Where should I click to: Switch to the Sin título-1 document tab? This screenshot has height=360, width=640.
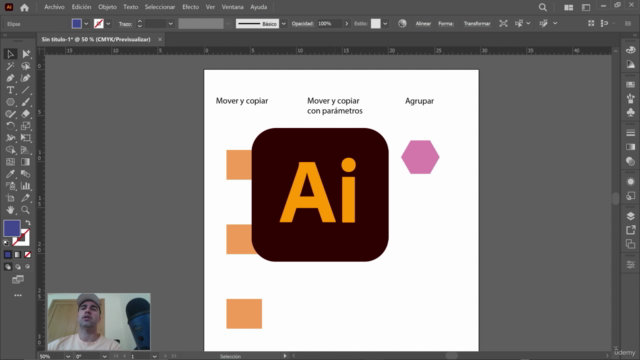96,39
